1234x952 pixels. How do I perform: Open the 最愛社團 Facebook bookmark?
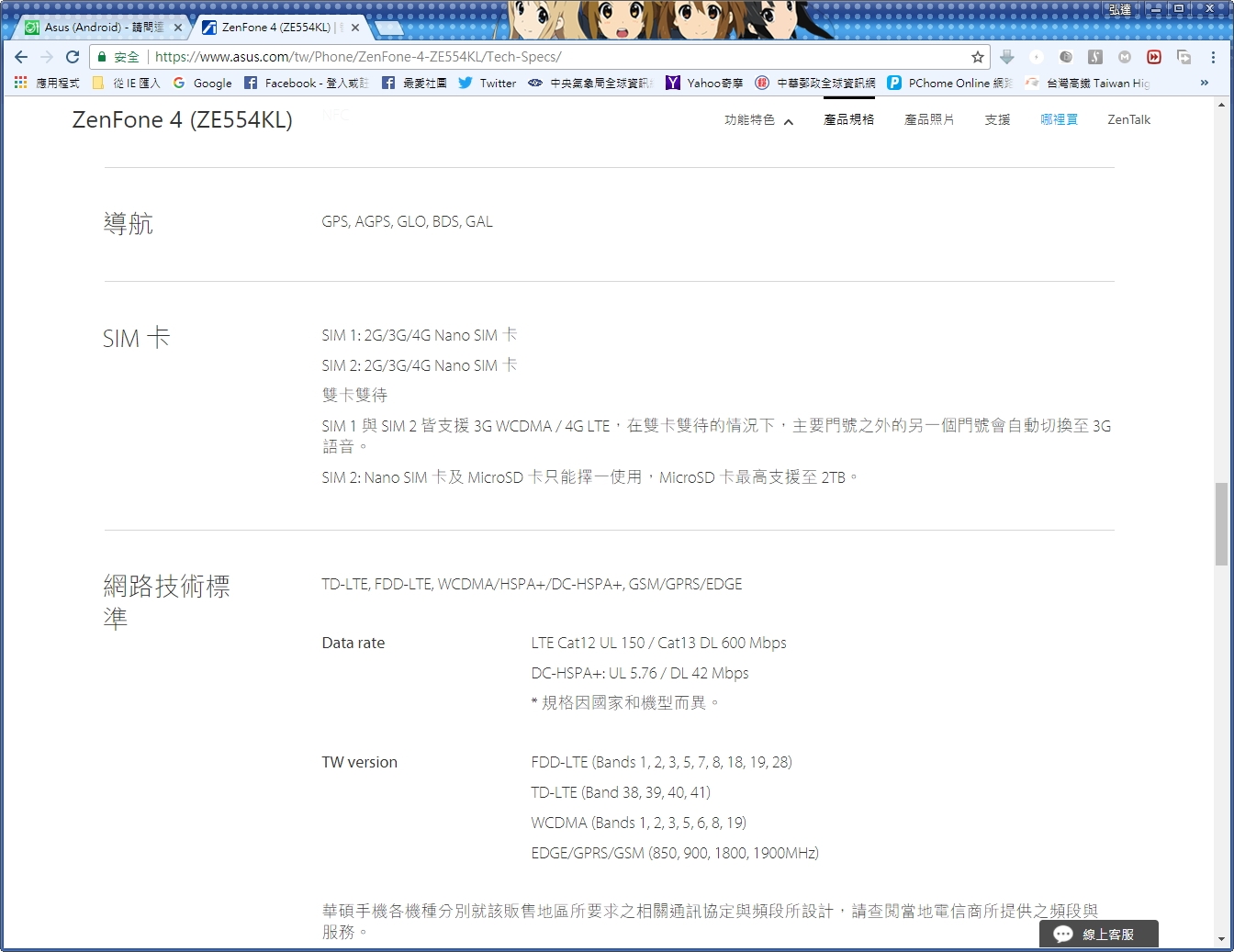[414, 83]
